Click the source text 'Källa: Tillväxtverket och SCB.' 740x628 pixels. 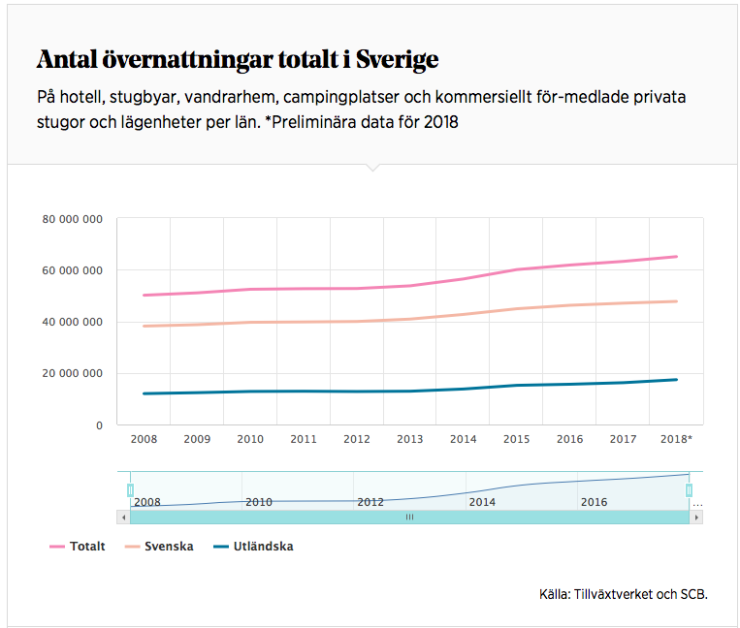click(x=623, y=595)
